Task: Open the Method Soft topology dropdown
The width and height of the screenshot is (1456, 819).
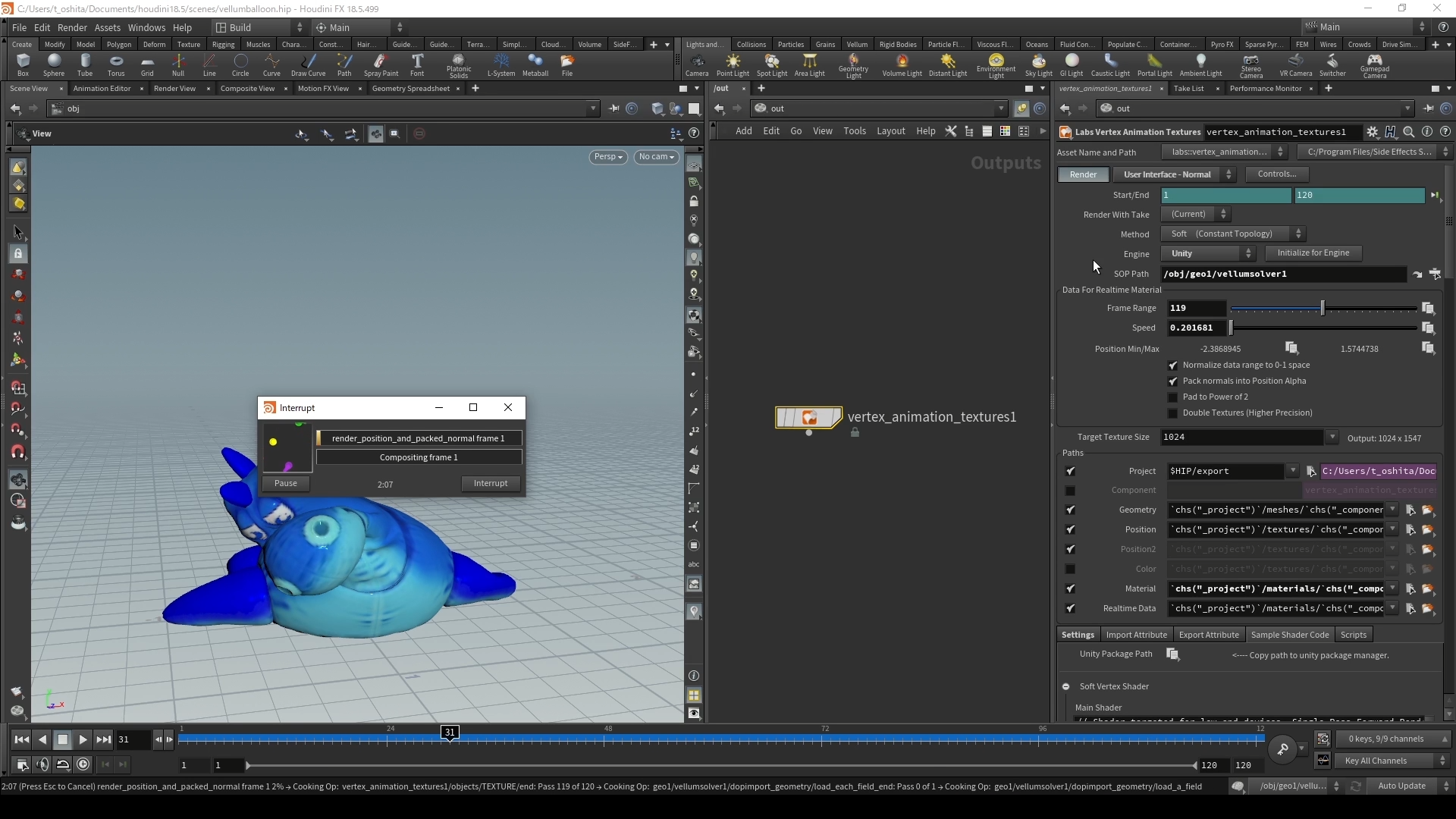Action: [1234, 234]
